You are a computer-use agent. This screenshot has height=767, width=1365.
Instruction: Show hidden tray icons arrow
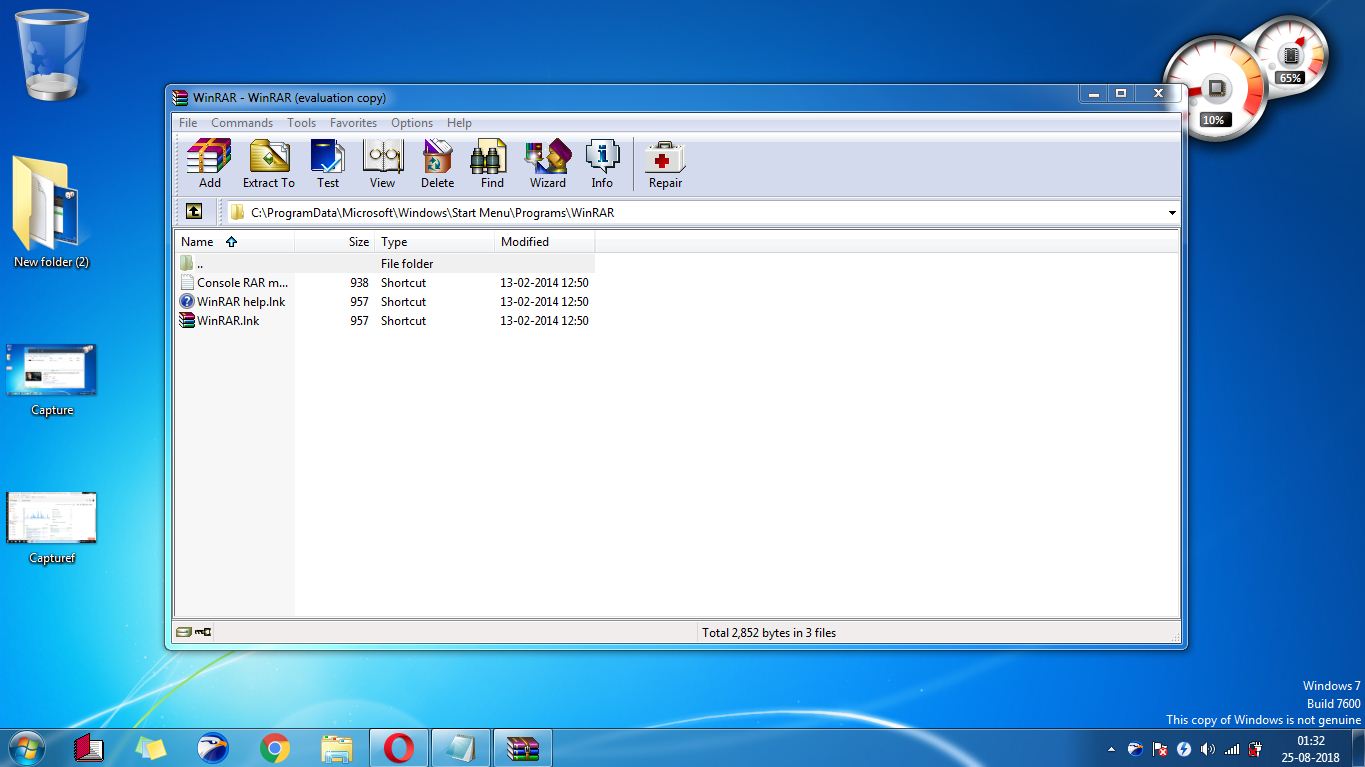[1112, 749]
